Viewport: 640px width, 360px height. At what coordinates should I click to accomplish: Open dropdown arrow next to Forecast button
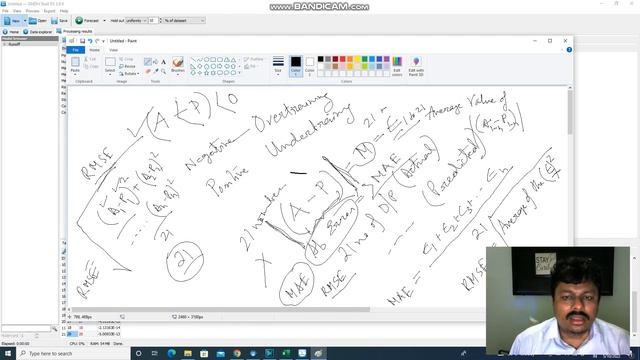[x=104, y=20]
